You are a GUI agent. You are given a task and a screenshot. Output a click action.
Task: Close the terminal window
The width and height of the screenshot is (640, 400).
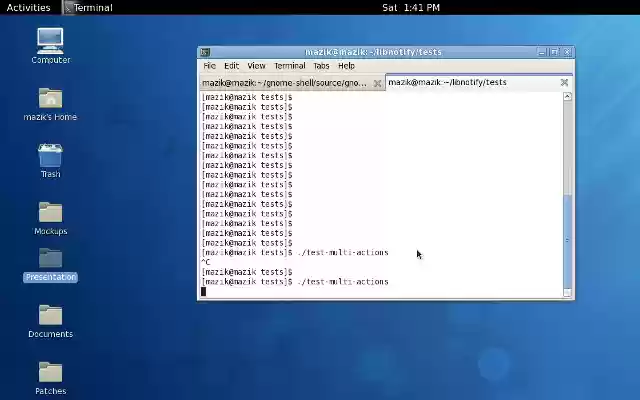(567, 52)
